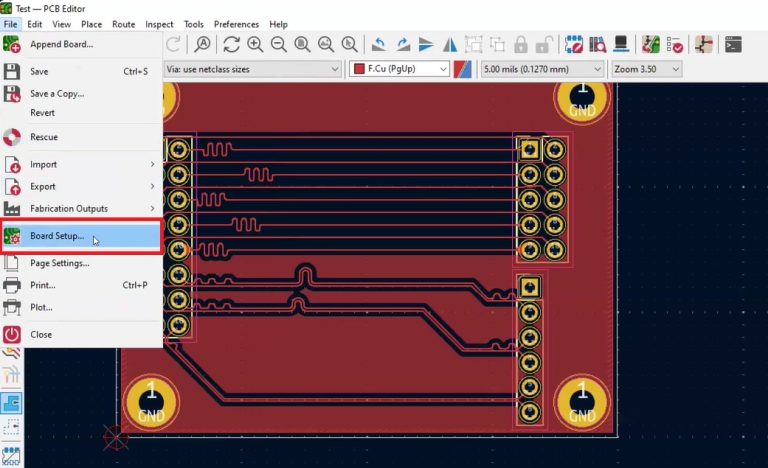Run the Design Rules Checker
Image resolution: width=768 pixels, height=468 pixels.
(x=674, y=45)
